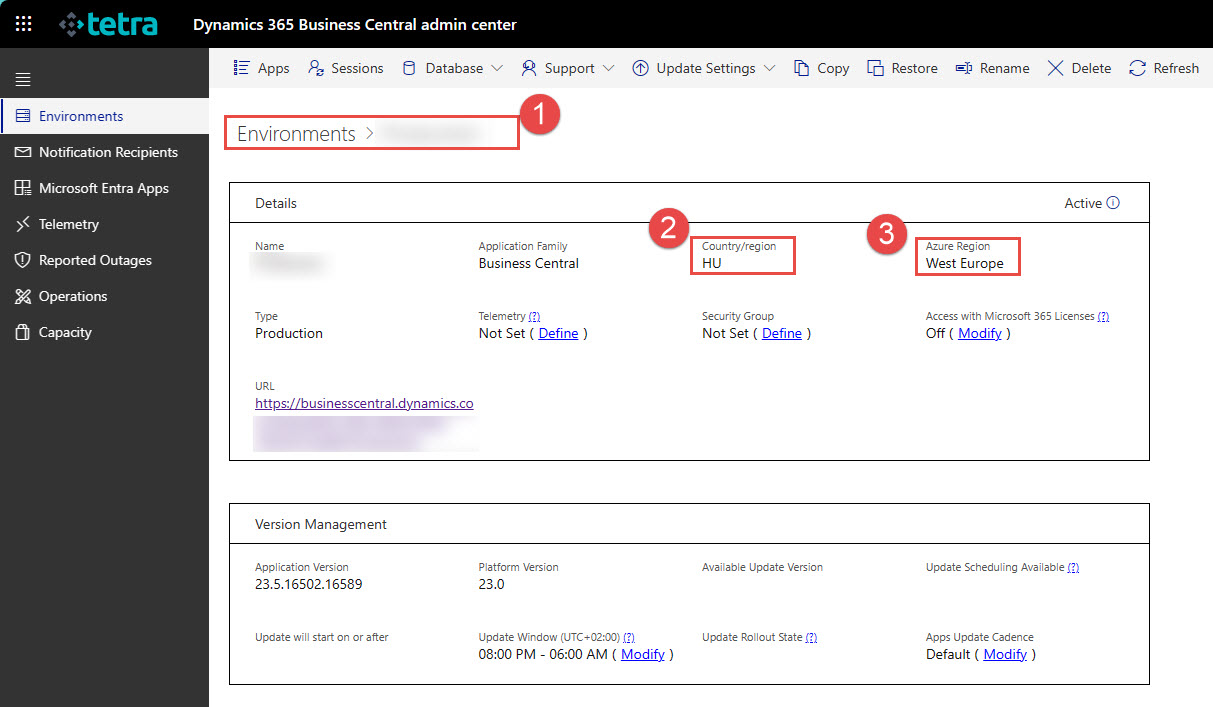
Task: Click the Active status text
Action: point(1083,203)
